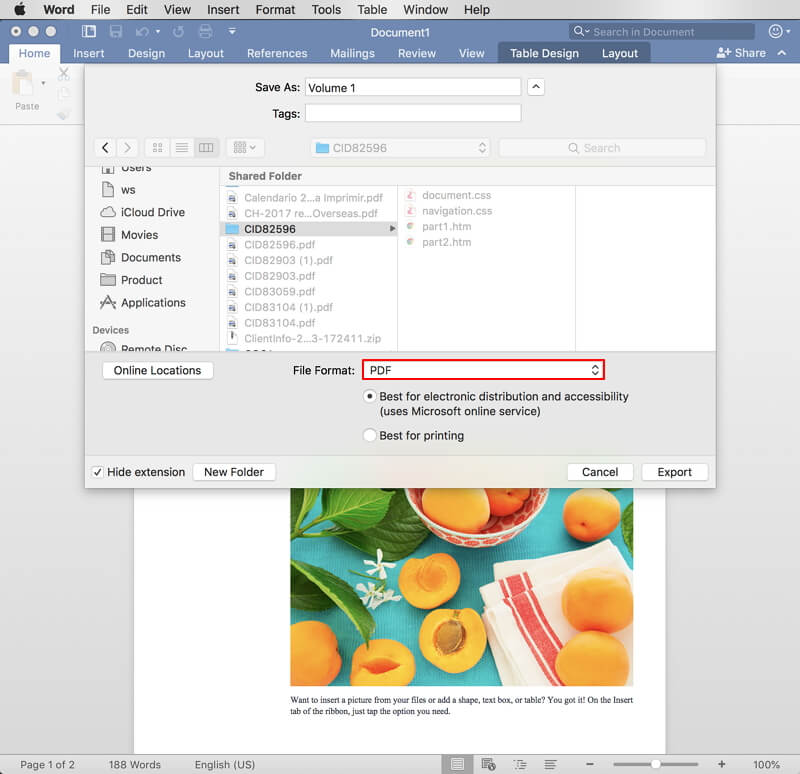Open the CID82596 folder location dropdown
The height and width of the screenshot is (774, 800).
click(x=400, y=147)
